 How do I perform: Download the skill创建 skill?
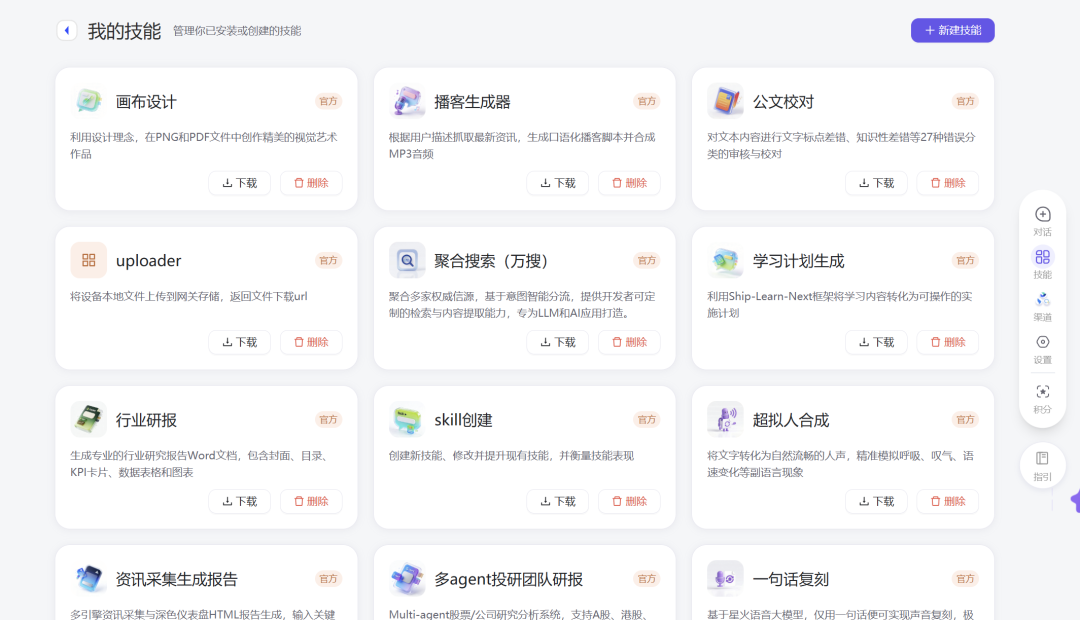(x=557, y=501)
